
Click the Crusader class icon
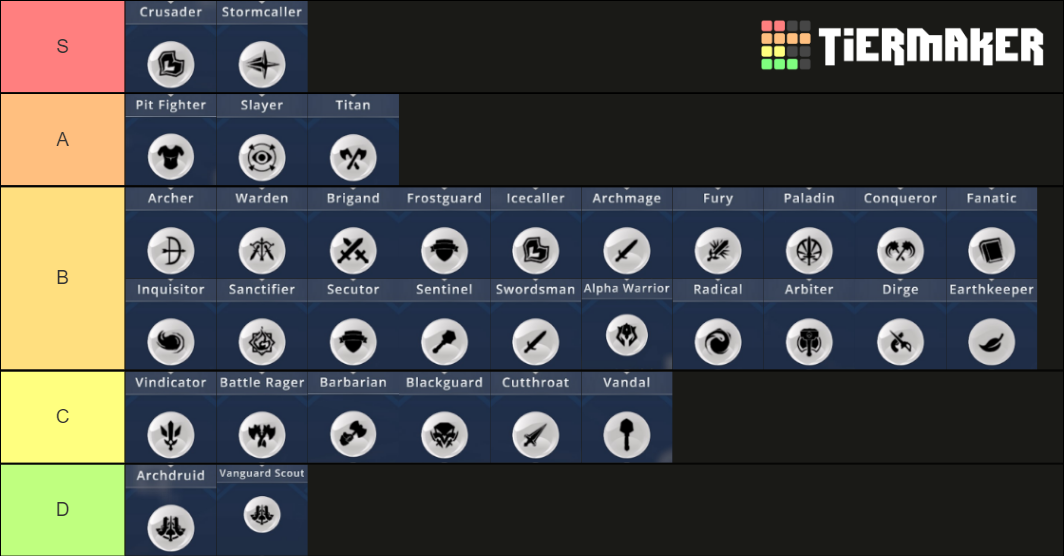[x=171, y=64]
